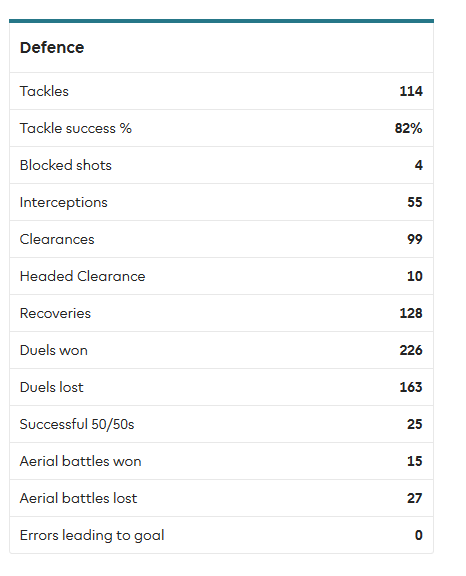
Task: Select the Duels lost row
Action: pyautogui.click(x=221, y=387)
